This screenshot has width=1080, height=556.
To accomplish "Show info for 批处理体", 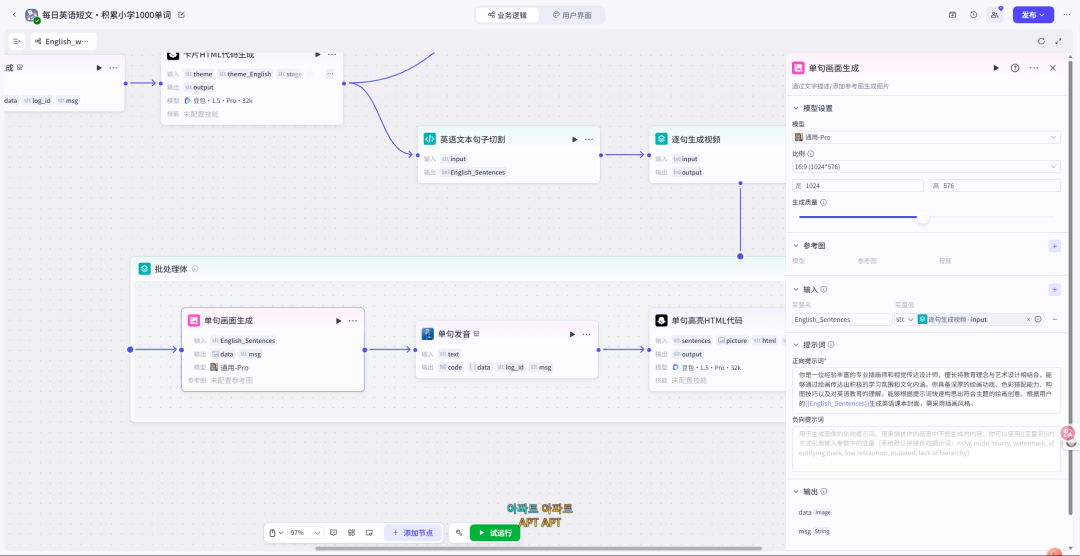I will 195,269.
